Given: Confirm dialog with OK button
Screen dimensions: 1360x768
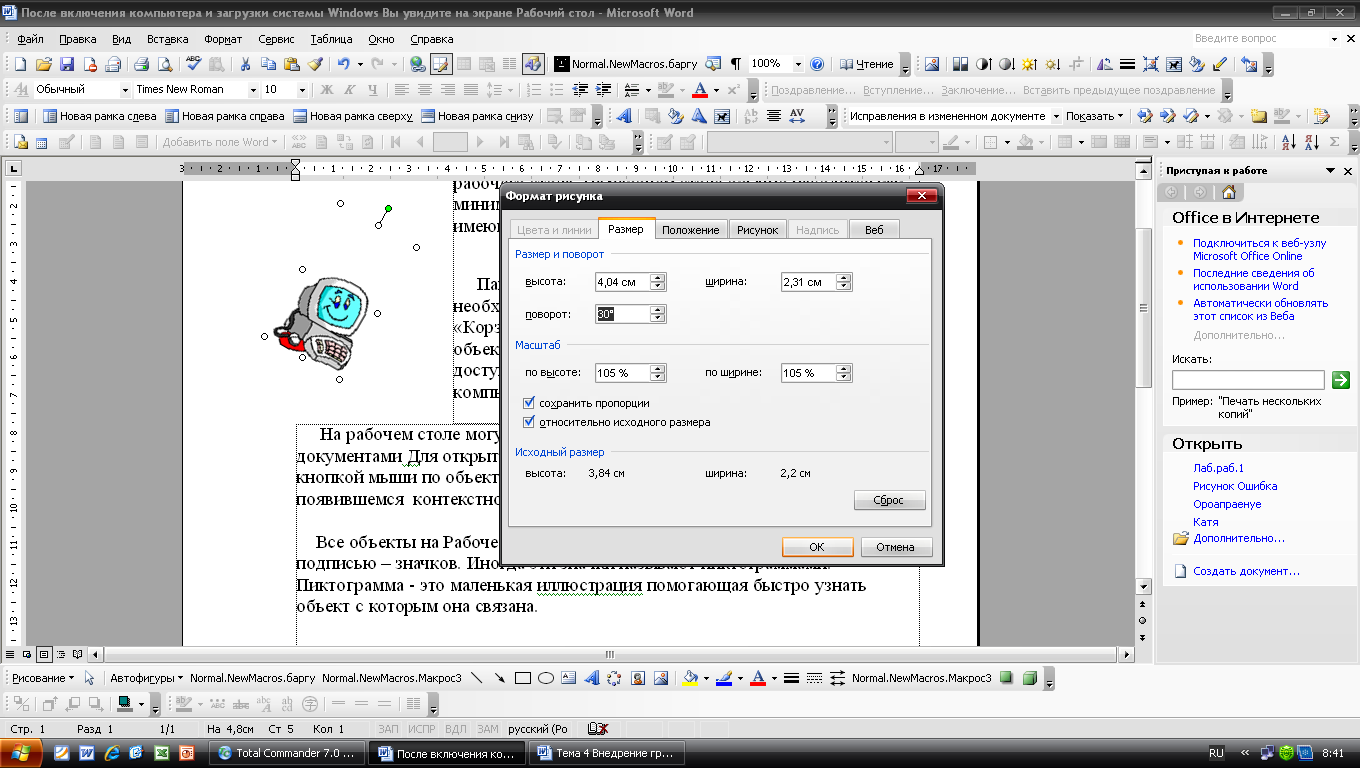Looking at the screenshot, I should 817,547.
